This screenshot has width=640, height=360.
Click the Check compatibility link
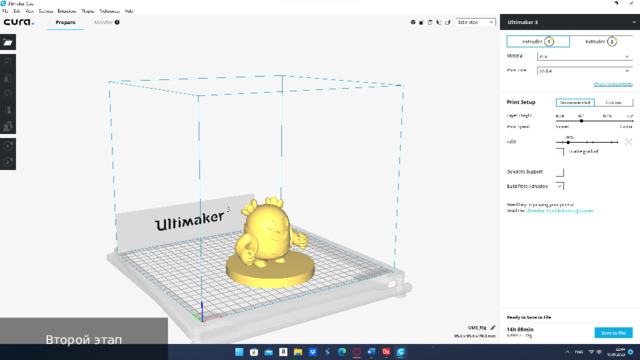point(613,84)
